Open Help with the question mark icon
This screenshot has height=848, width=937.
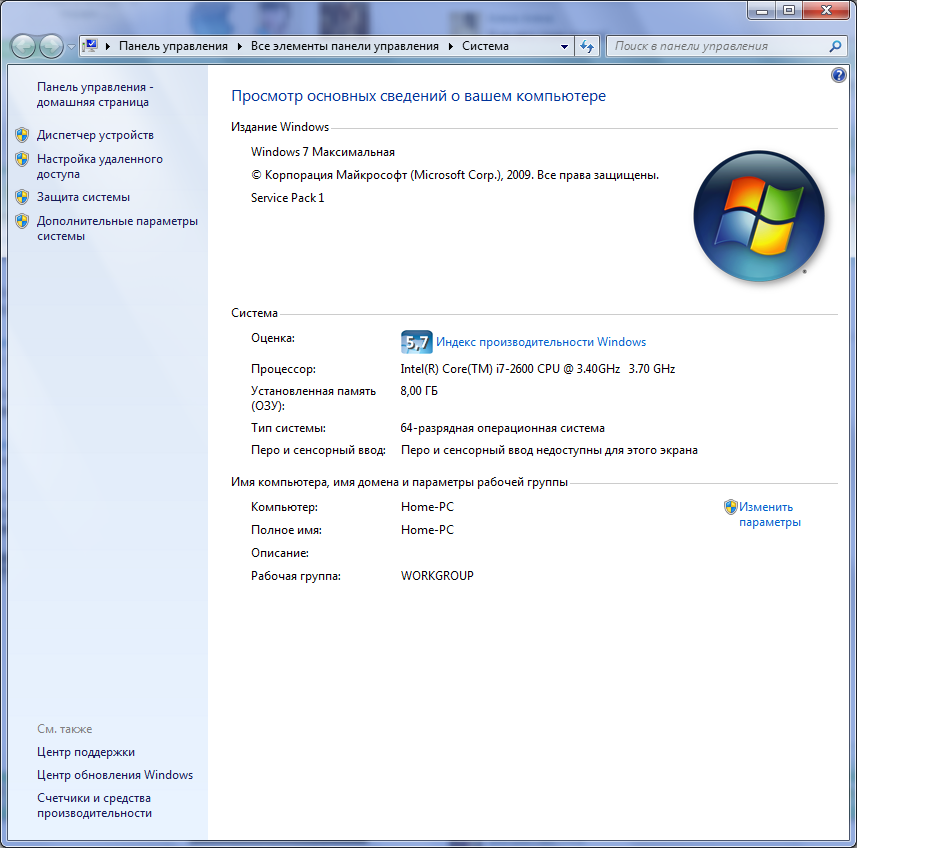[838, 75]
